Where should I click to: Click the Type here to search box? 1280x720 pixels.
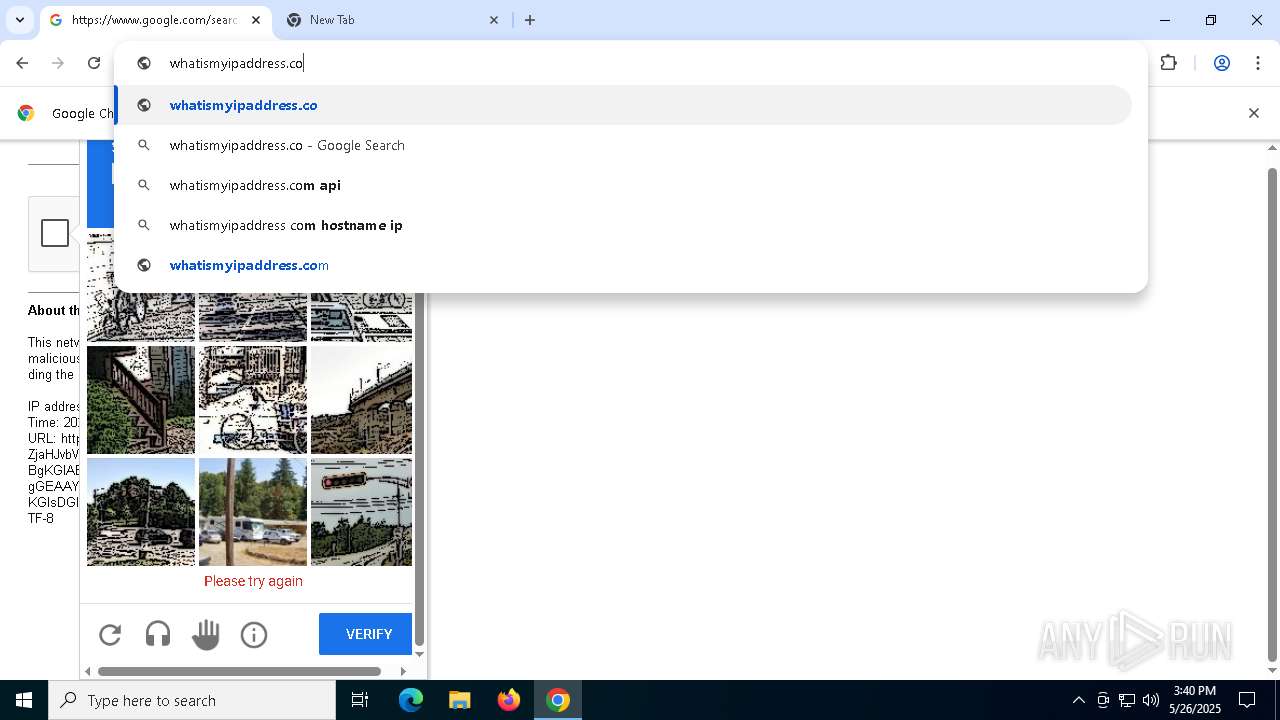pyautogui.click(x=192, y=700)
